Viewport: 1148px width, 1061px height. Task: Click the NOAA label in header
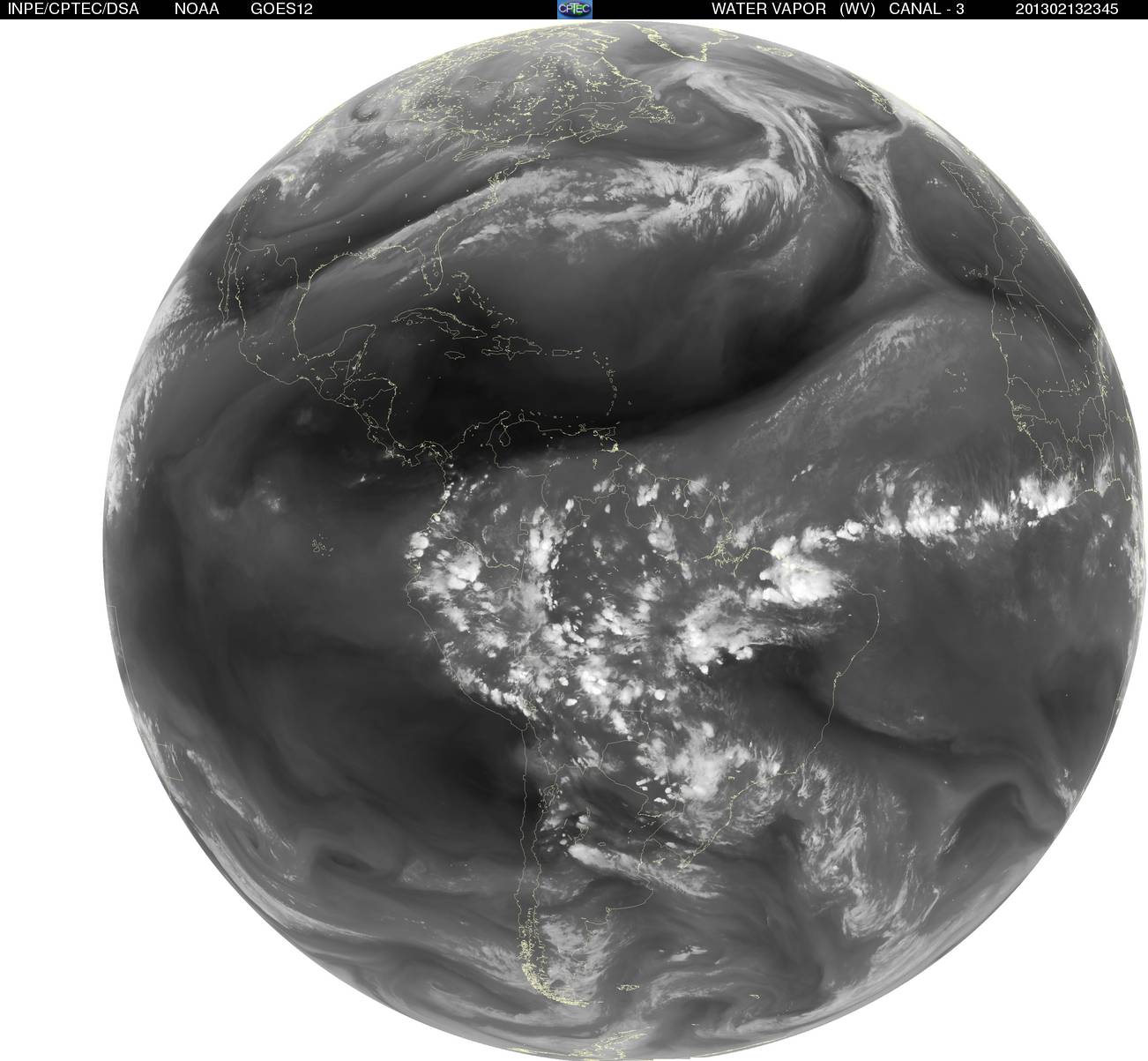197,9
